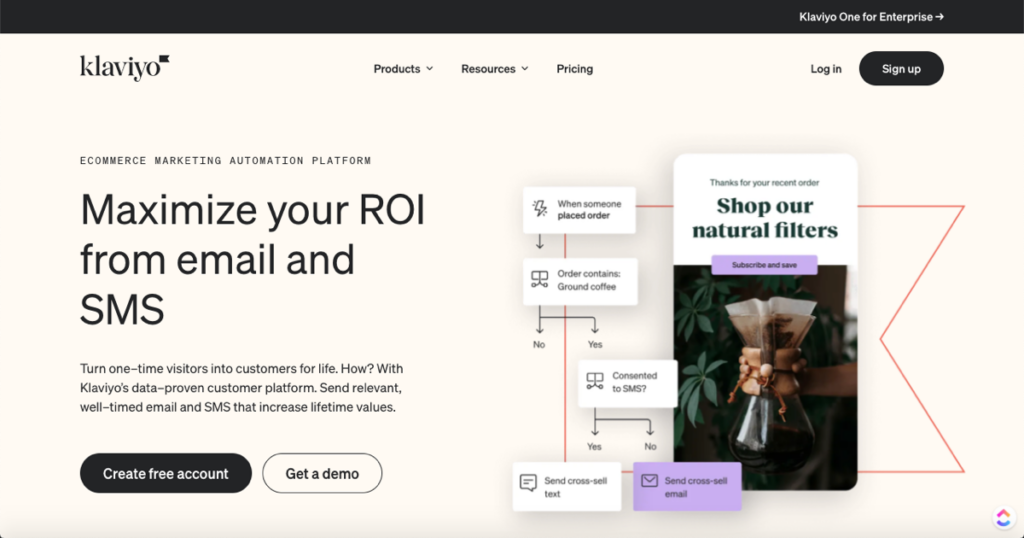Click the cross-sell email envelope icon
This screenshot has width=1024, height=538.
coord(649,481)
